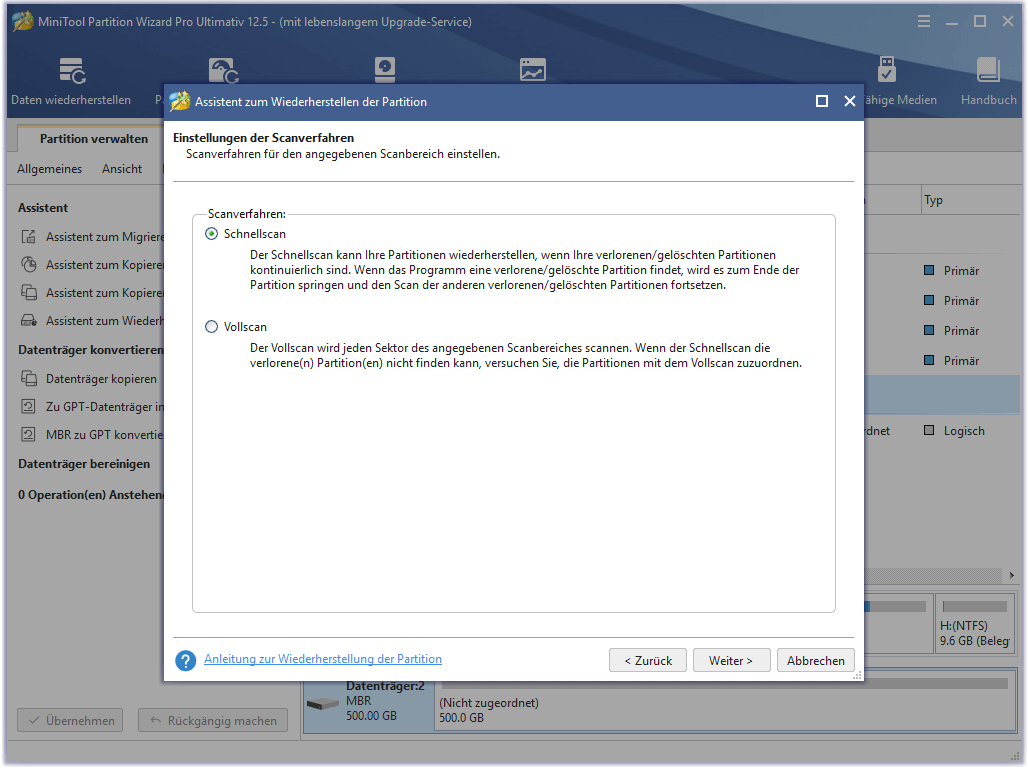This screenshot has height=768, width=1028.
Task: Open the main window hamburger menu
Action: click(x=924, y=22)
